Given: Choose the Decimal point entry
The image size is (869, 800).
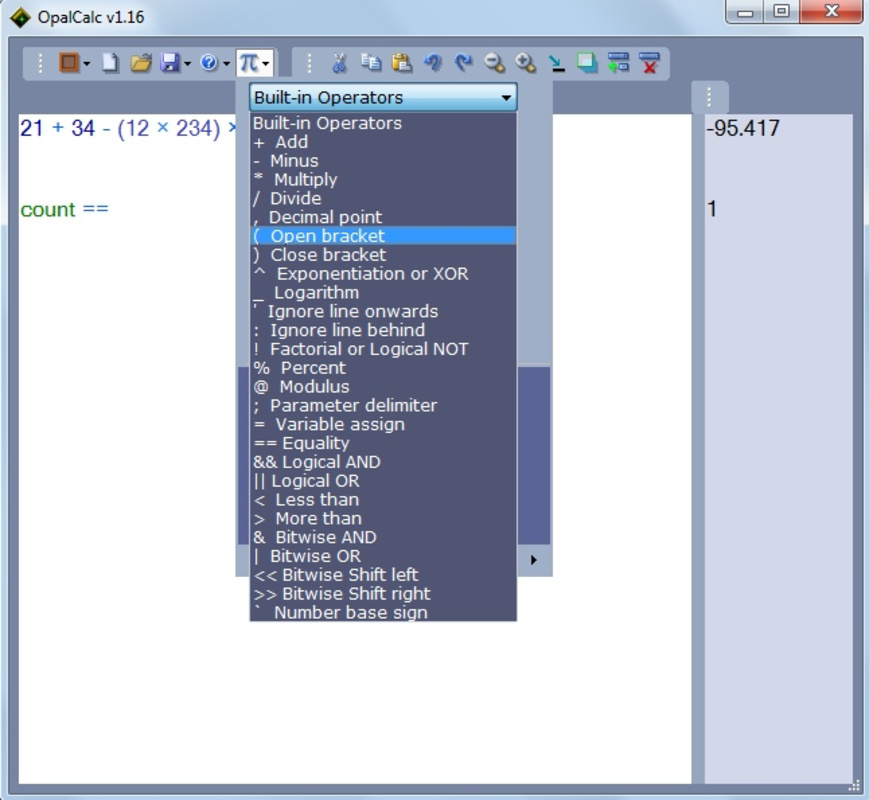Looking at the screenshot, I should [x=383, y=217].
